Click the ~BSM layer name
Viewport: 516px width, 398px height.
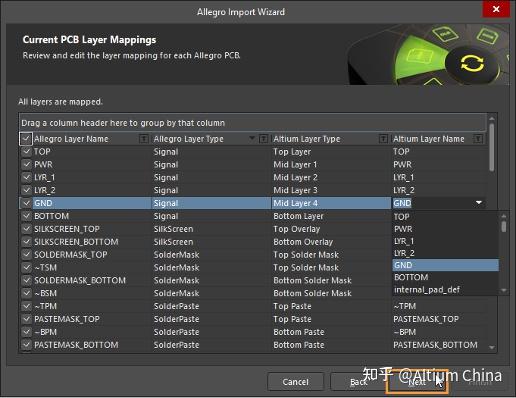(x=46, y=293)
